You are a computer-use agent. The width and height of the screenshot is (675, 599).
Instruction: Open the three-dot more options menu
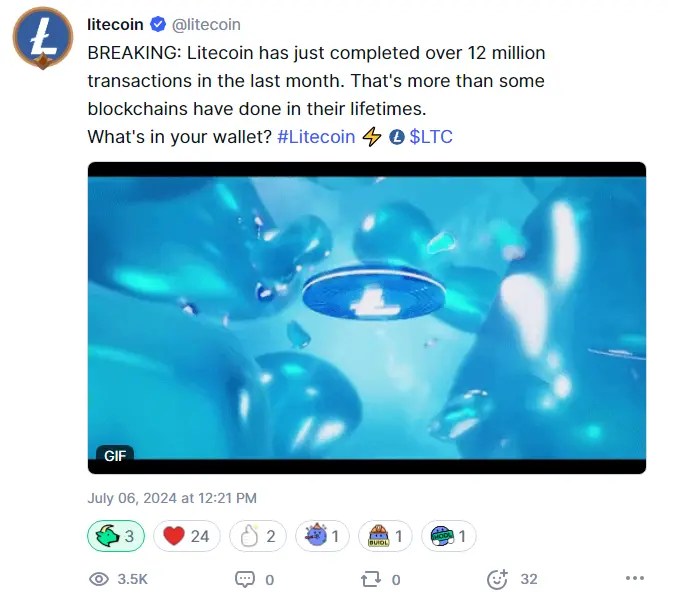635,578
